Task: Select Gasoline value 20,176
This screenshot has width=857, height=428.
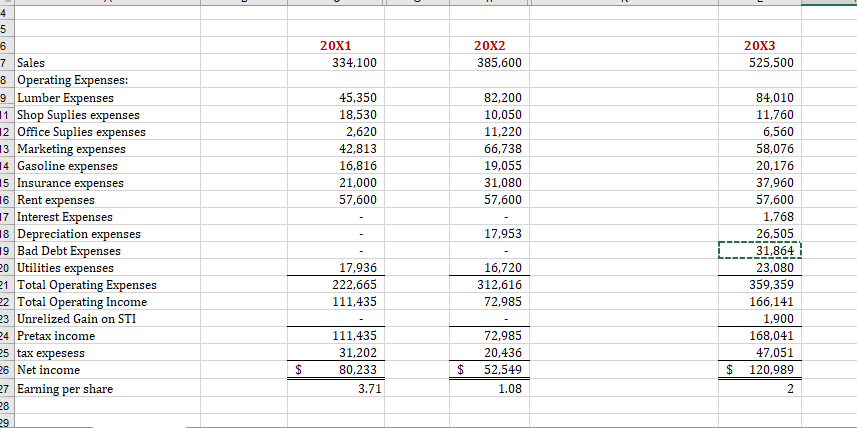Action: click(759, 166)
